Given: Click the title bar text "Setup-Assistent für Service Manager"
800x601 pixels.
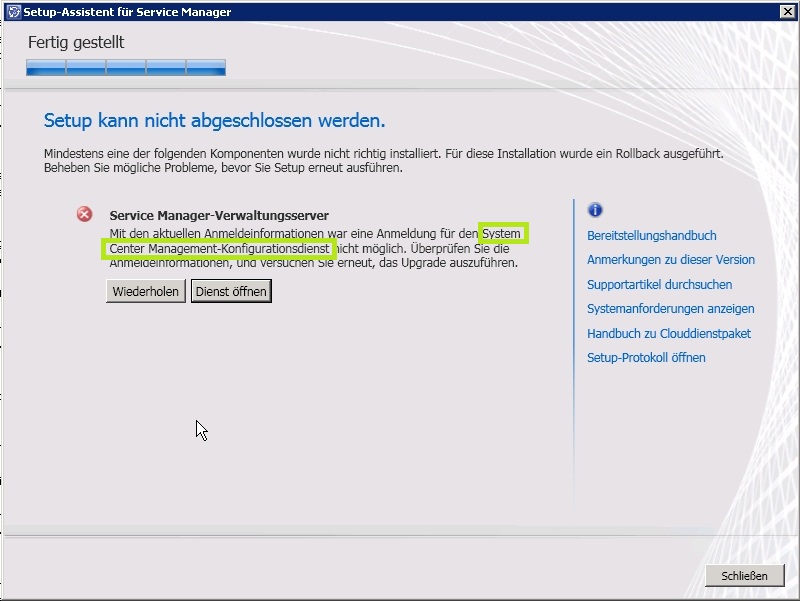Looking at the screenshot, I should click(x=127, y=12).
